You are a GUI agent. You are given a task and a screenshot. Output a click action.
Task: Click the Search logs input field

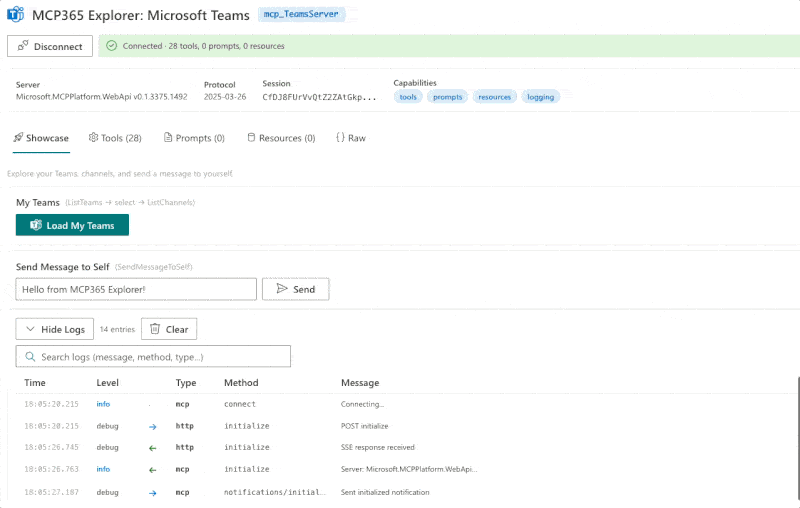pyautogui.click(x=153, y=357)
